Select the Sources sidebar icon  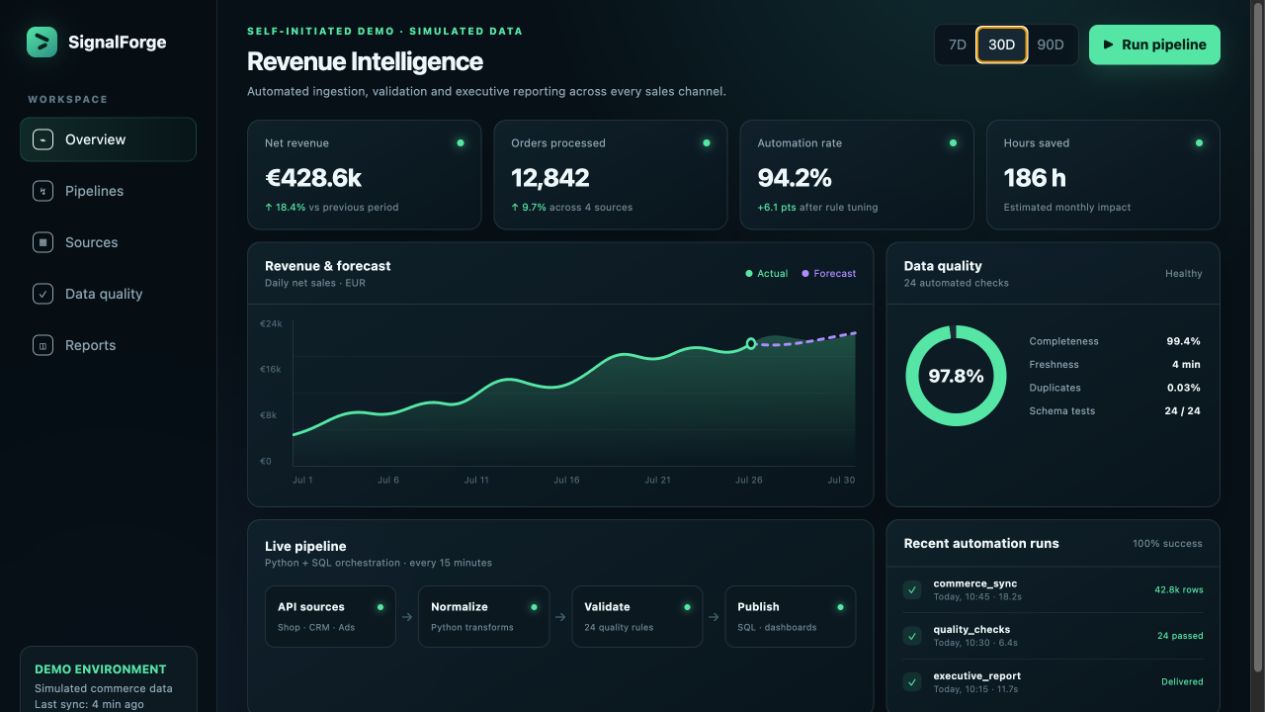(43, 242)
